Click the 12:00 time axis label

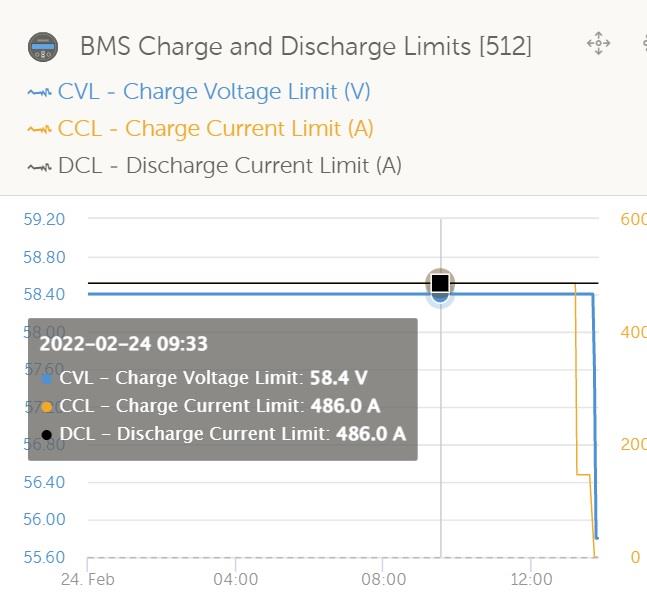pyautogui.click(x=531, y=580)
